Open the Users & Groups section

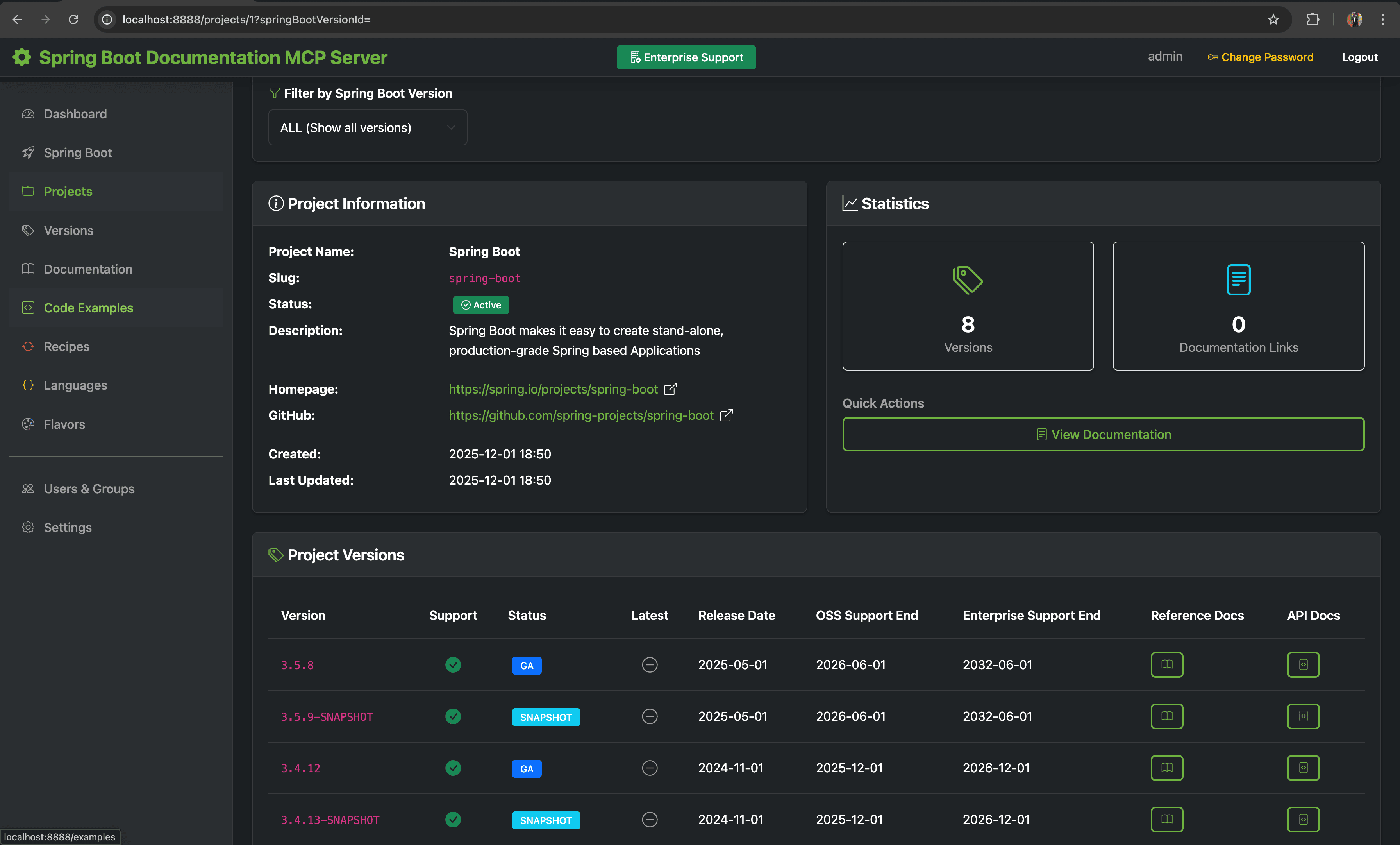(89, 489)
